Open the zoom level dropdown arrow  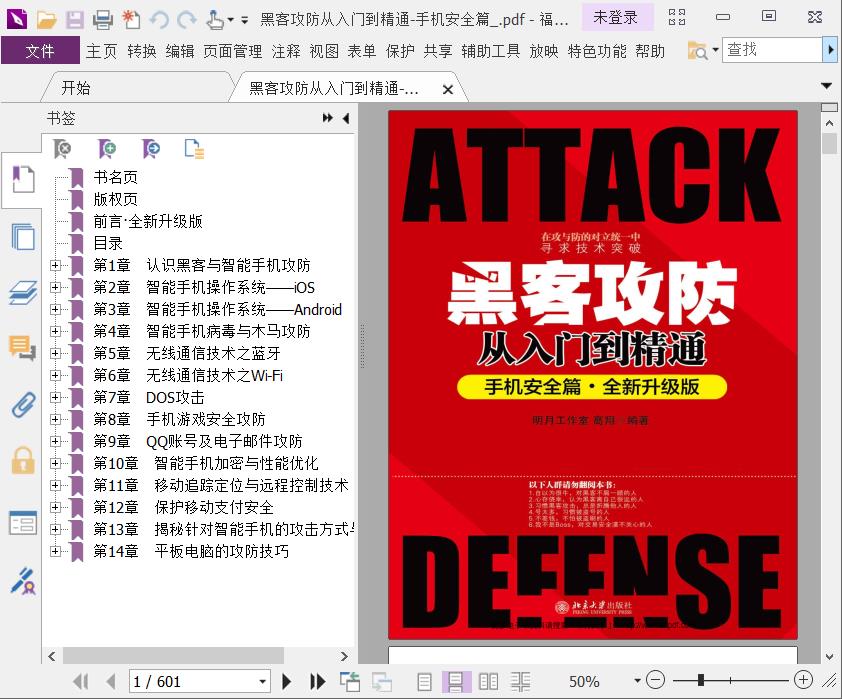[637, 681]
